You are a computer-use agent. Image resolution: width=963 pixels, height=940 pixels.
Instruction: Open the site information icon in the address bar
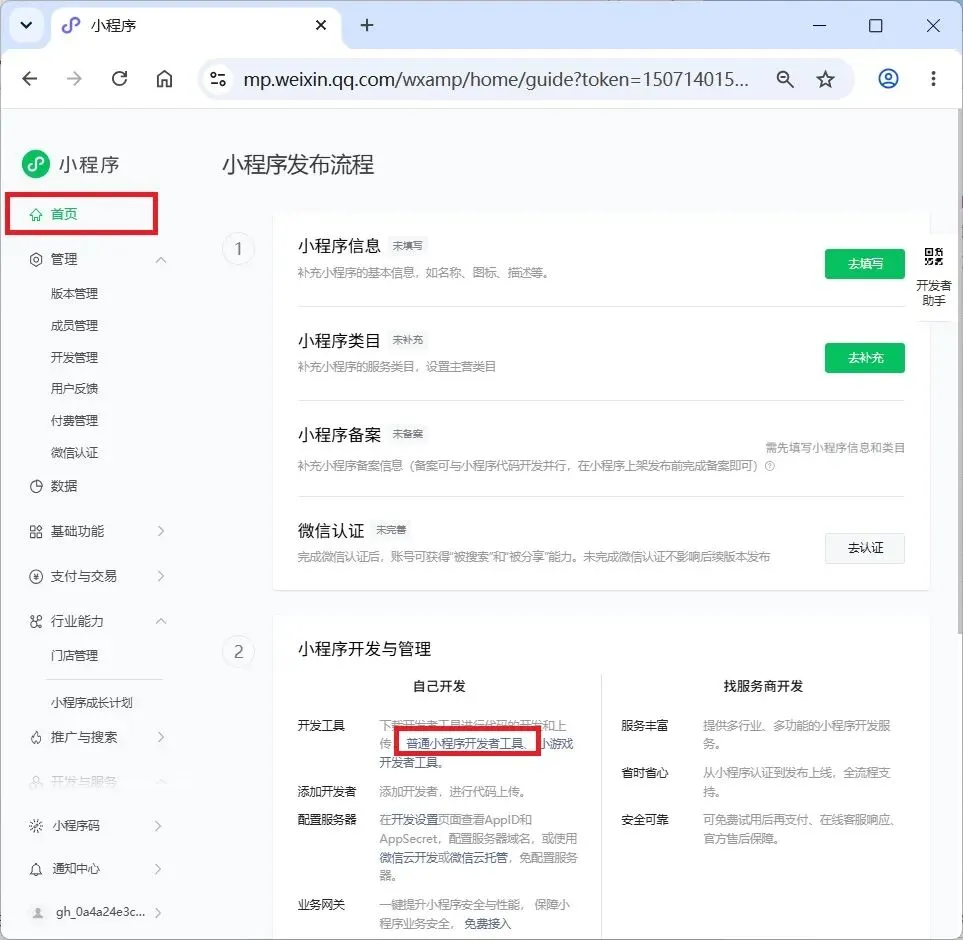point(218,79)
